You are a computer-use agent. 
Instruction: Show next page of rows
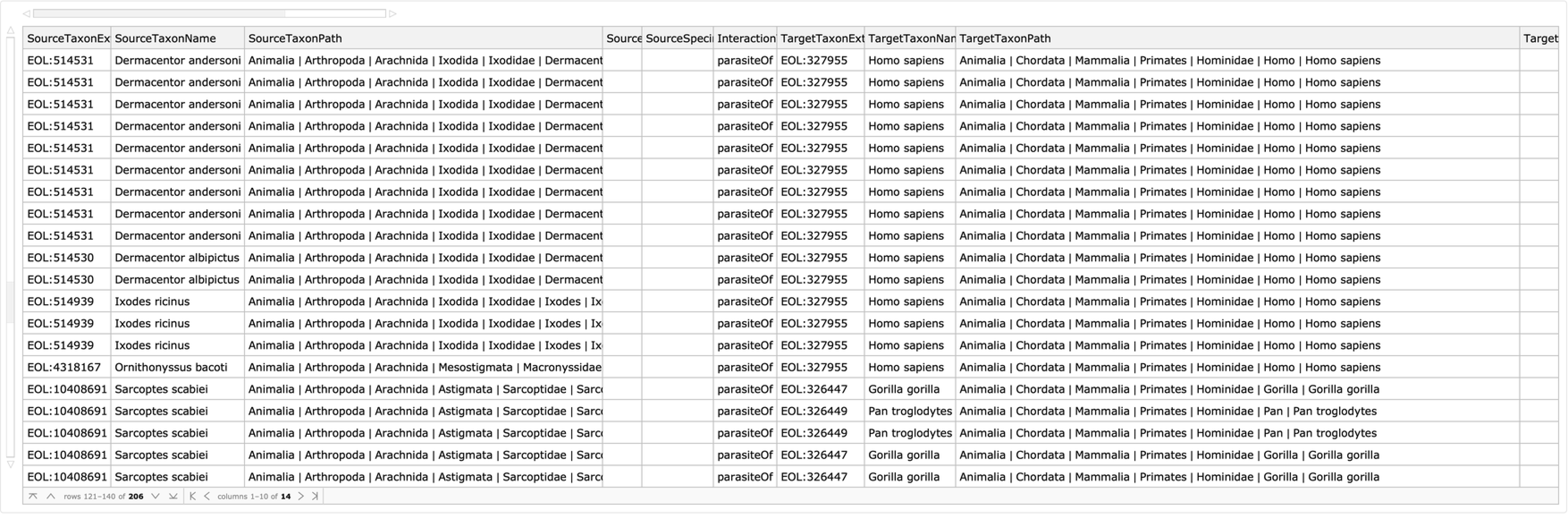[x=156, y=497]
